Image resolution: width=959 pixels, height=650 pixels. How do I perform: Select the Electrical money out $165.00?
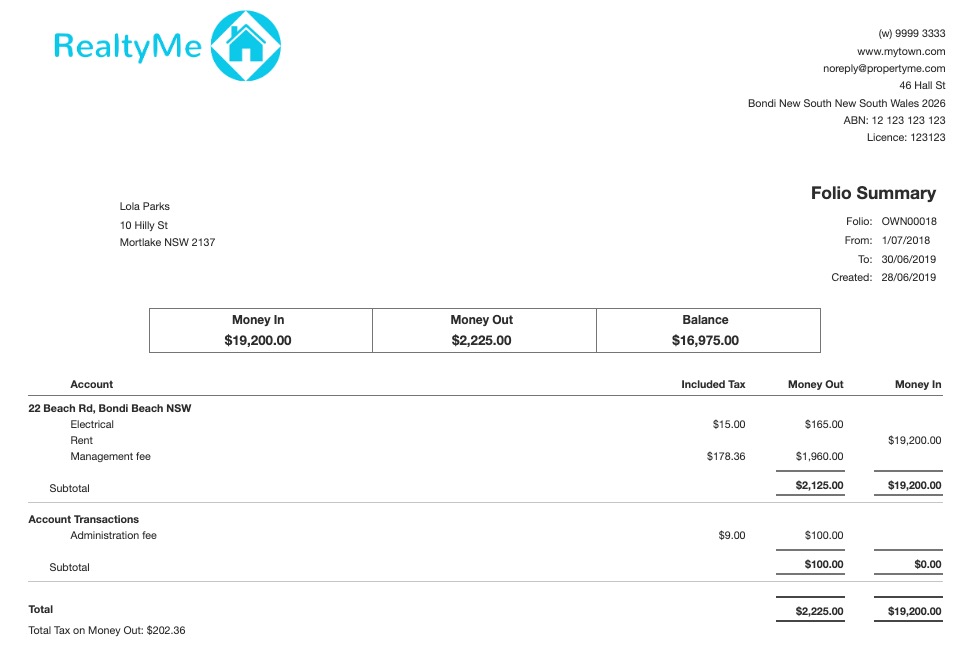click(824, 424)
